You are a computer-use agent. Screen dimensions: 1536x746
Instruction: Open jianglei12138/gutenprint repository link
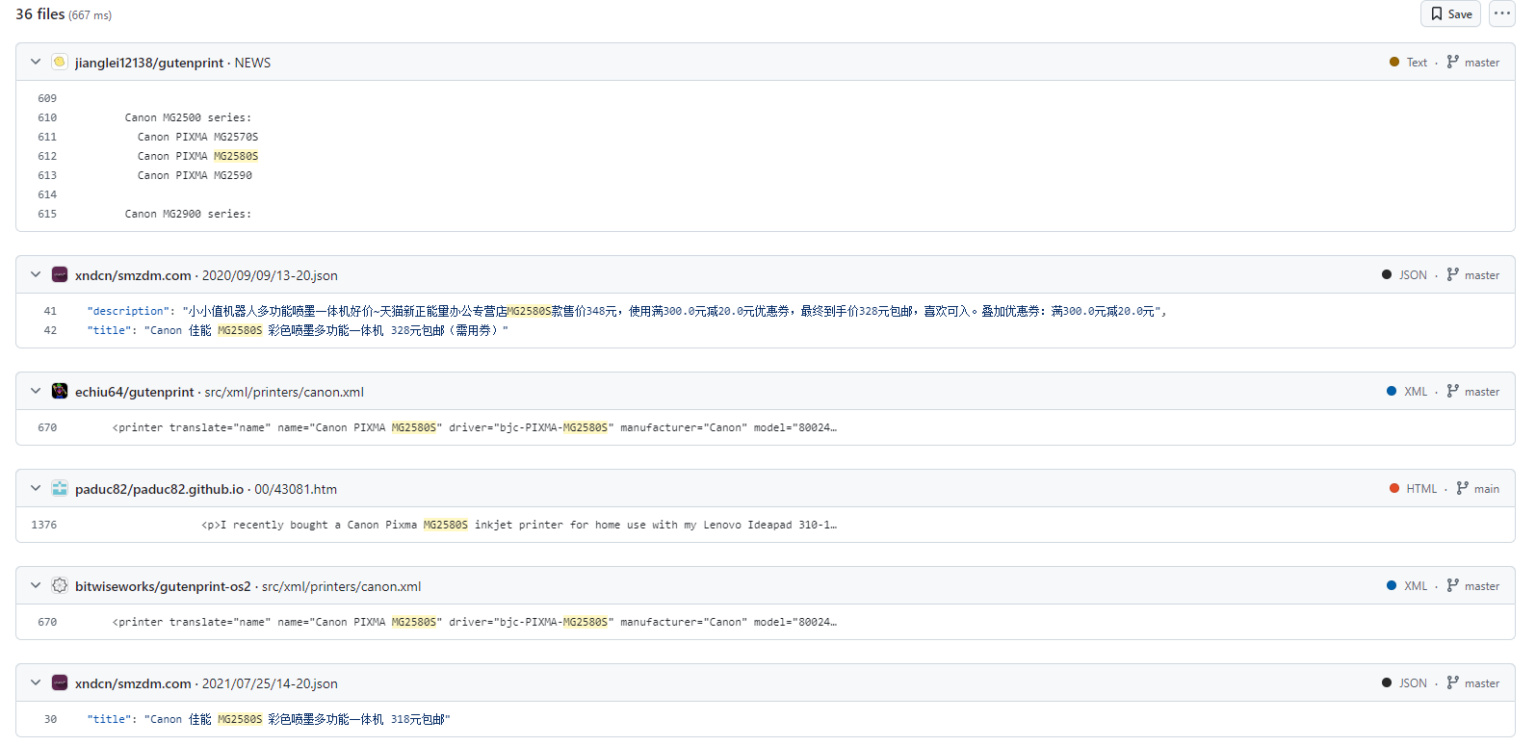click(x=149, y=62)
